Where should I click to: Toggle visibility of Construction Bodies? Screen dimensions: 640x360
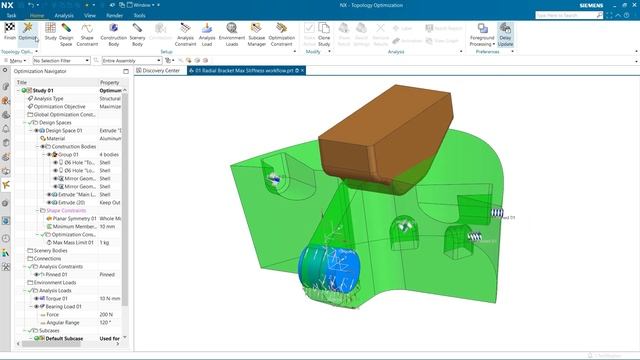pos(42,147)
